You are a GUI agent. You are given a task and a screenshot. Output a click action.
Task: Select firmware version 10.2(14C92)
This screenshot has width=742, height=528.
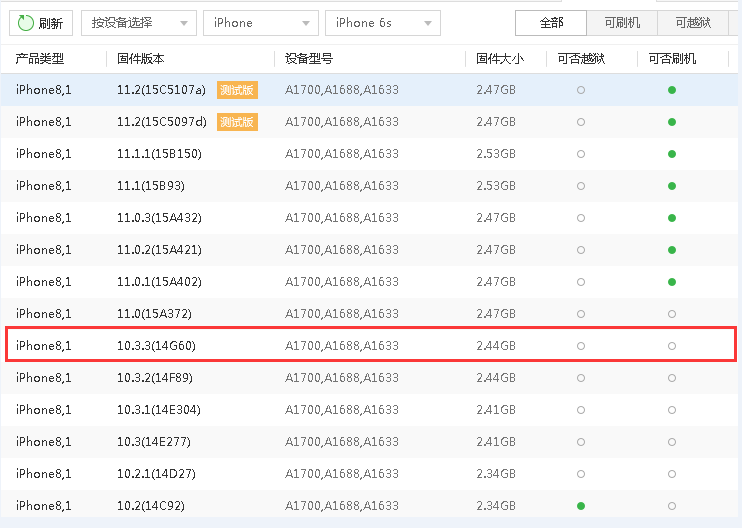(x=151, y=506)
